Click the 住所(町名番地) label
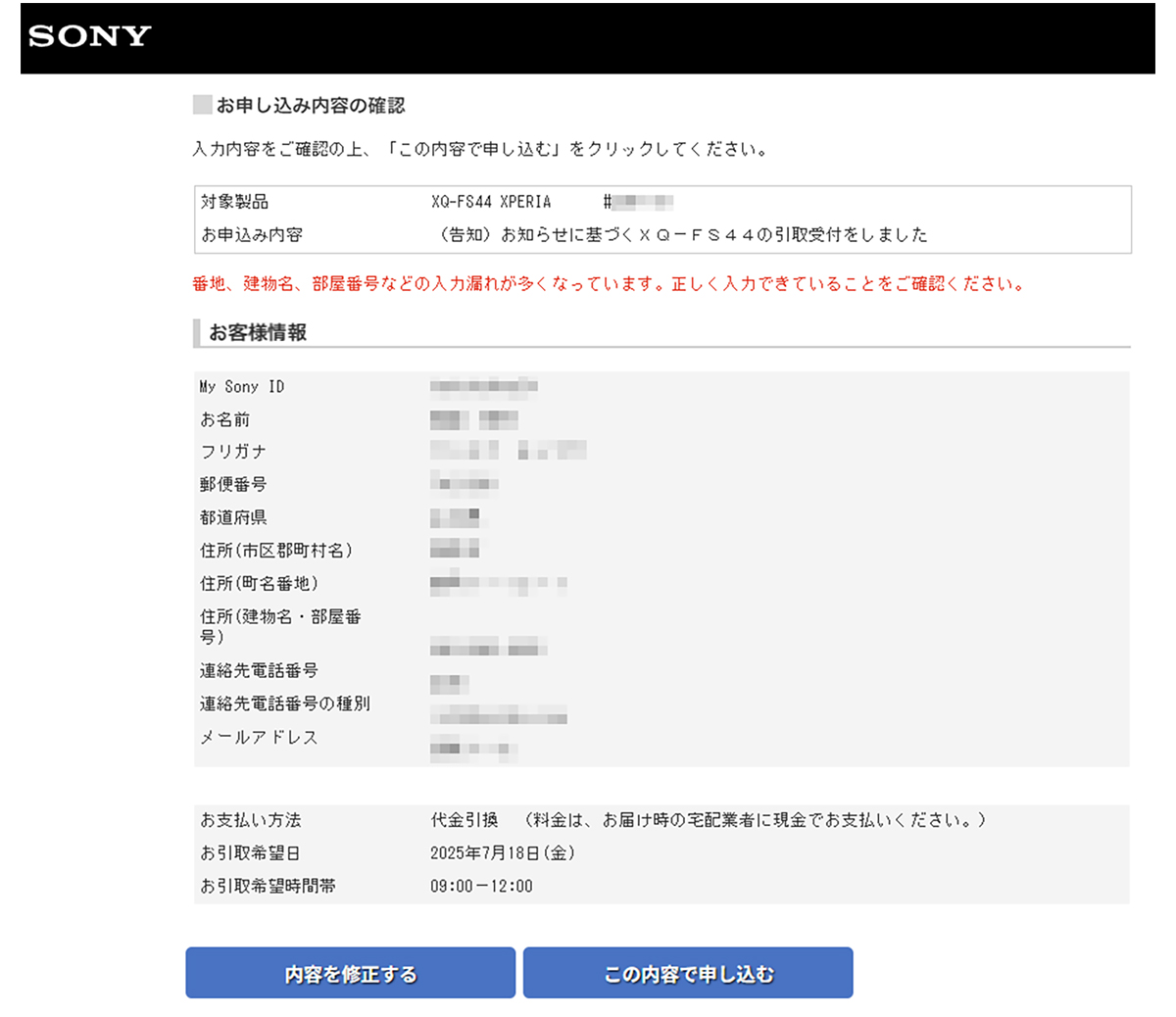Screen dimensions: 1176x1017 click(259, 583)
